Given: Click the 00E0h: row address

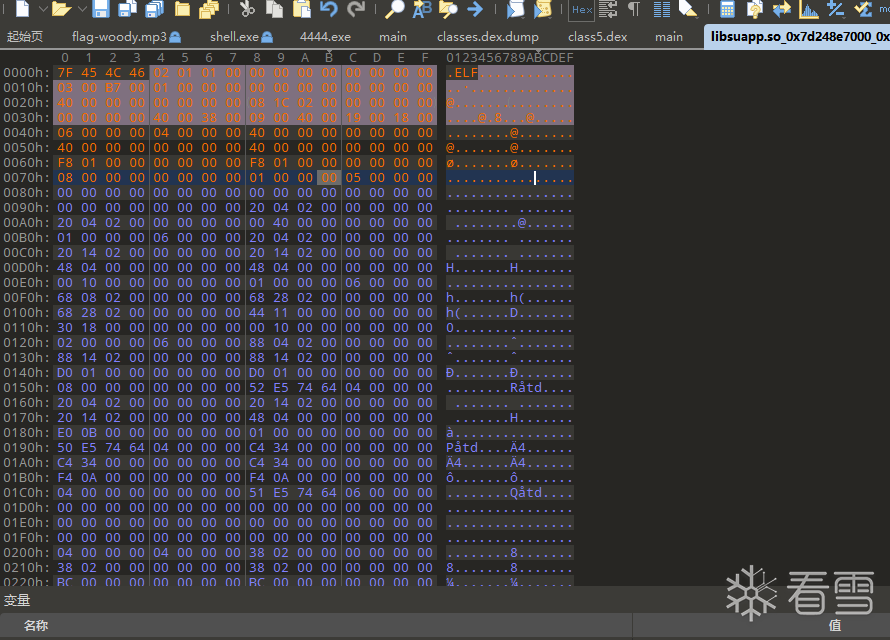Looking at the screenshot, I should point(26,283).
